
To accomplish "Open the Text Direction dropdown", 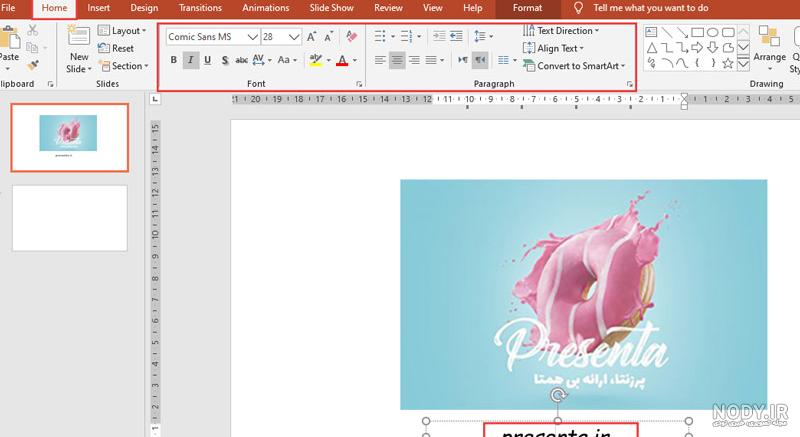I will coord(561,31).
